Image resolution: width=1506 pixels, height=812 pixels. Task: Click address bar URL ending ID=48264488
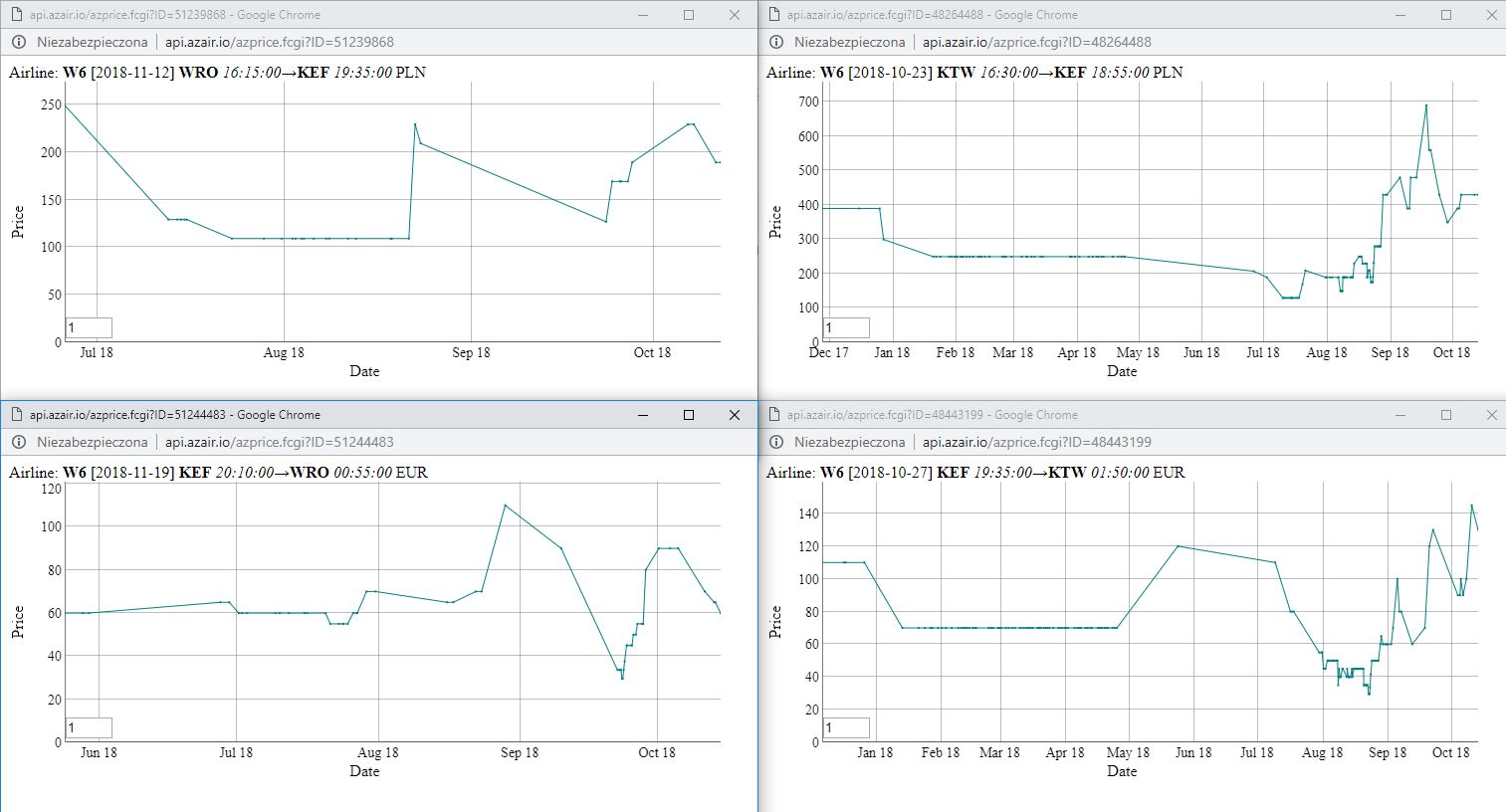coord(1037,42)
